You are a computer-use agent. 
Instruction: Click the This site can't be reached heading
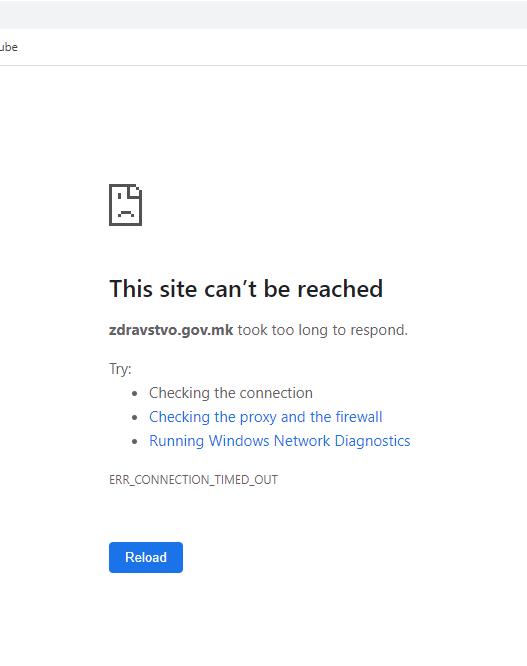pyautogui.click(x=246, y=289)
